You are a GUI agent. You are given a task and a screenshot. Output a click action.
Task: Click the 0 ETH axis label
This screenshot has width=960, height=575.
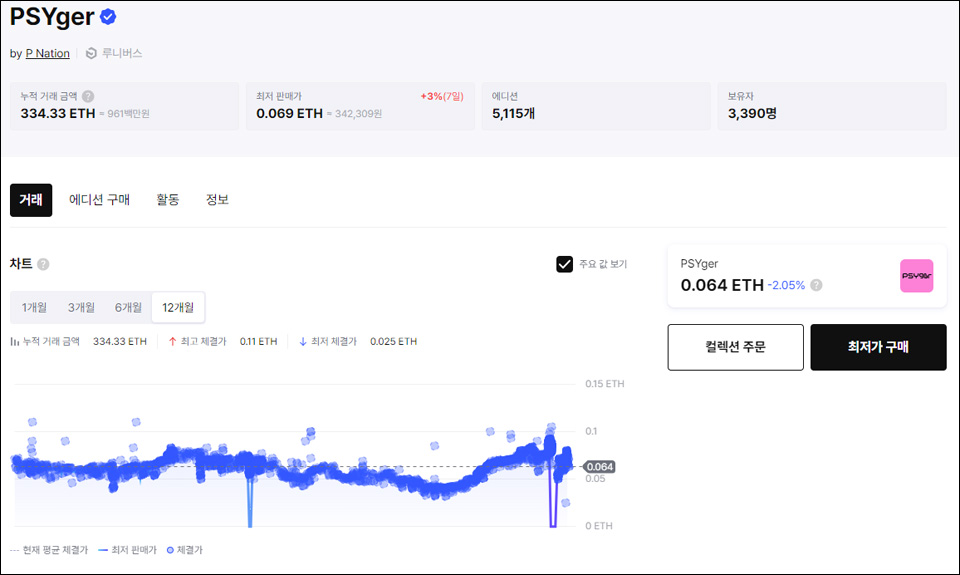[x=599, y=526]
